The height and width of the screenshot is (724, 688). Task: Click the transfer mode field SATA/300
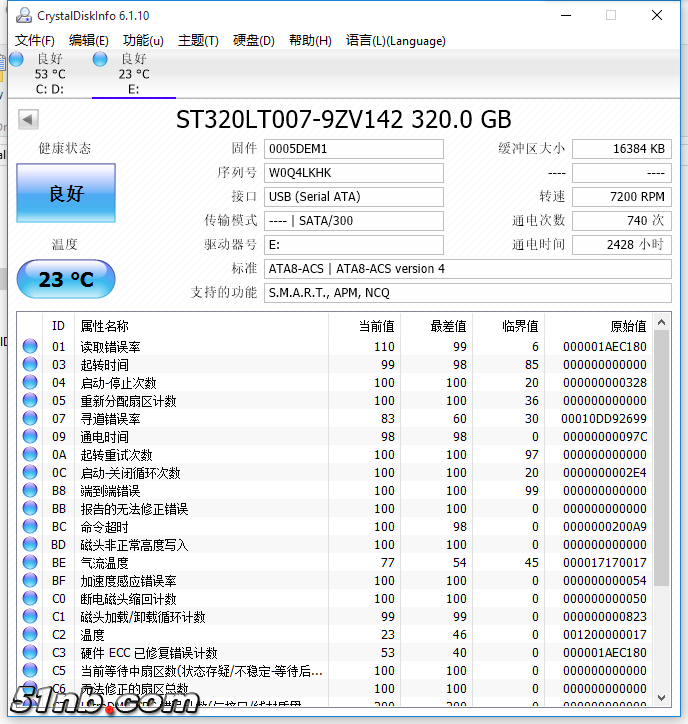pos(354,221)
